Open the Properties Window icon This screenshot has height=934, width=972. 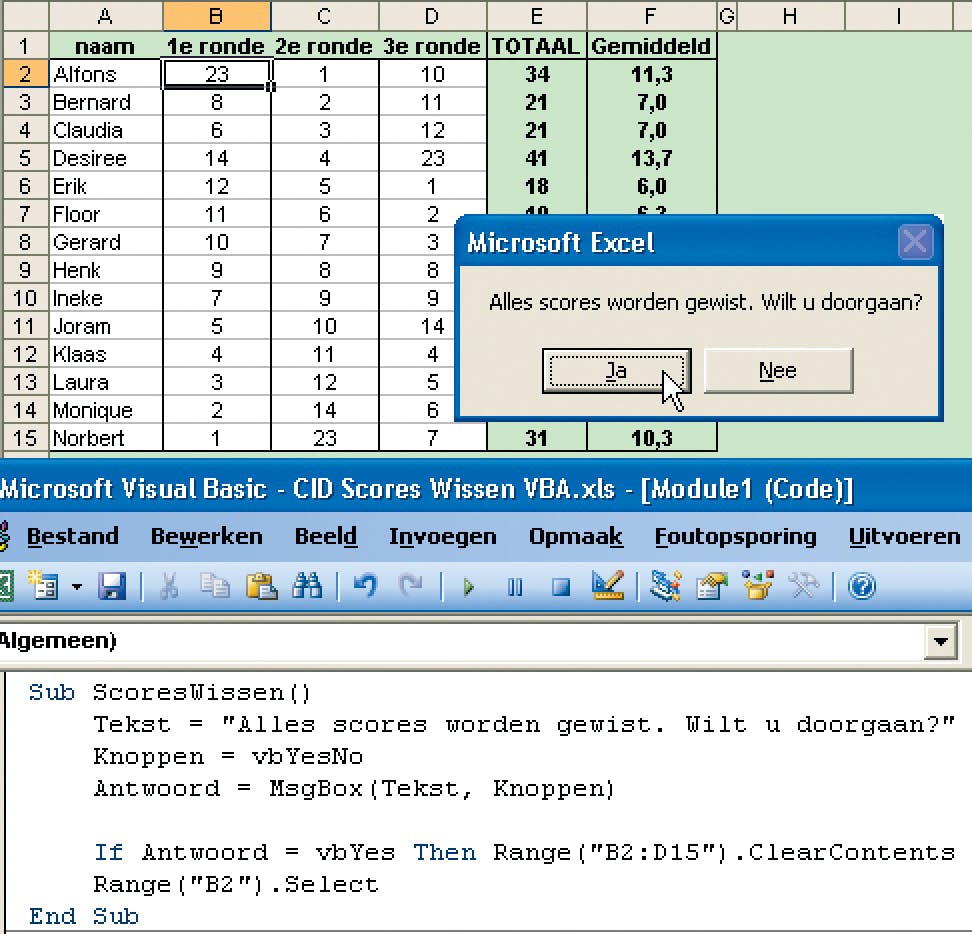coord(711,586)
